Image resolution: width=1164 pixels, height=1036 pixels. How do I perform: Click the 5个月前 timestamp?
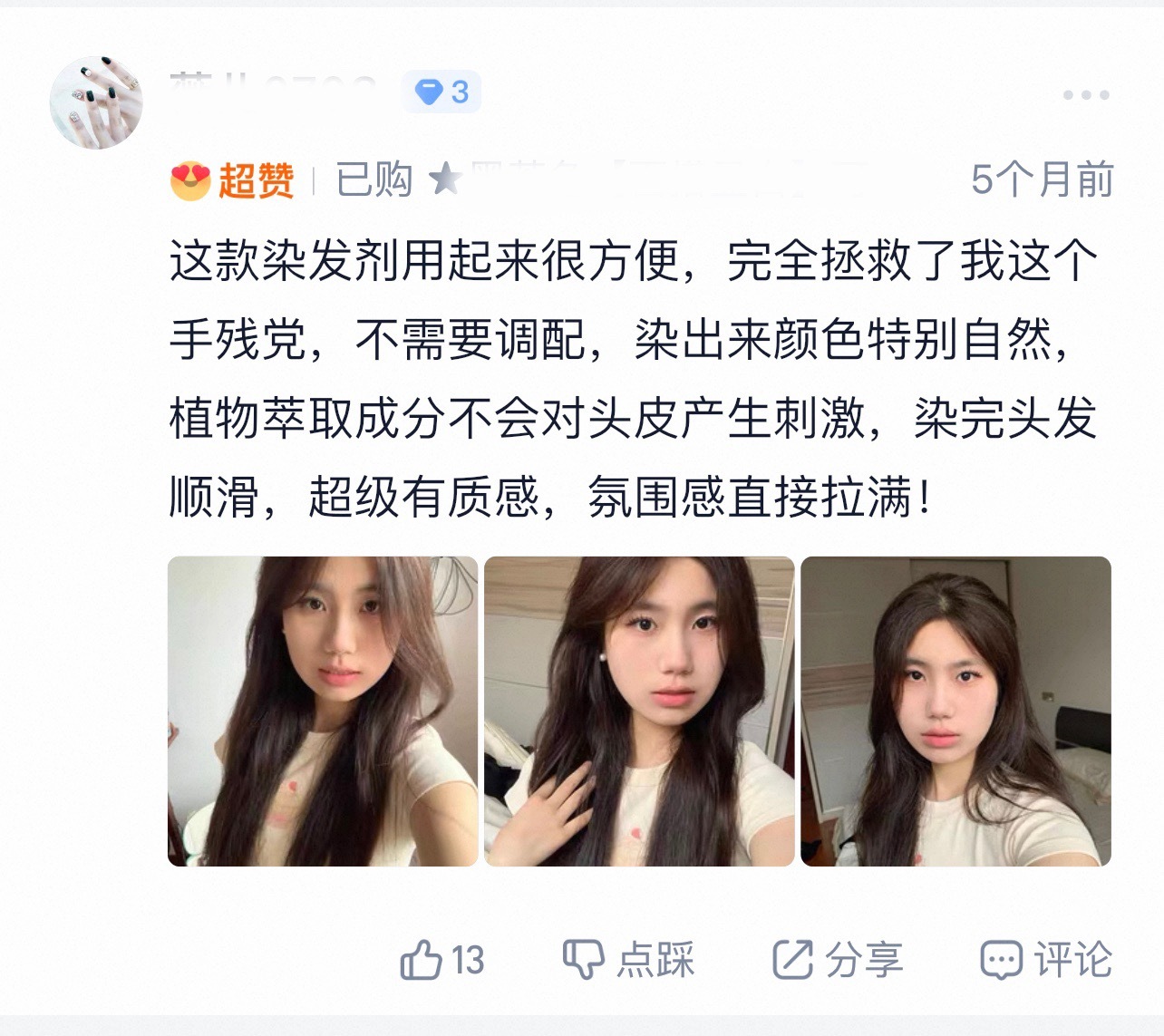pos(1042,179)
